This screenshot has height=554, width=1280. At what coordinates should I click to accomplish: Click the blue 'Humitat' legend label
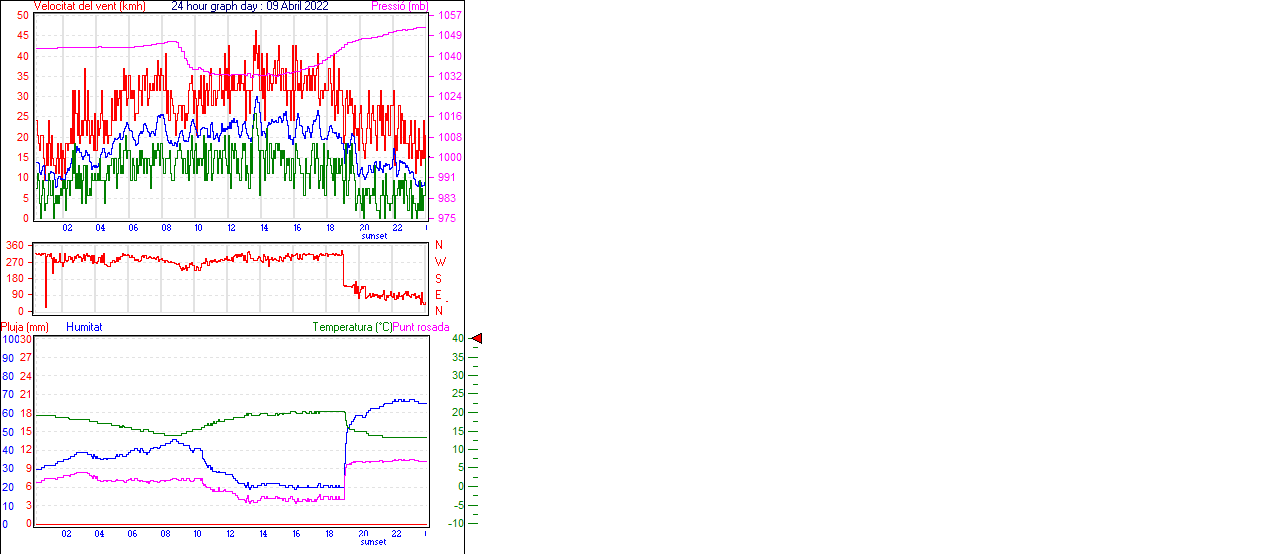[84, 327]
